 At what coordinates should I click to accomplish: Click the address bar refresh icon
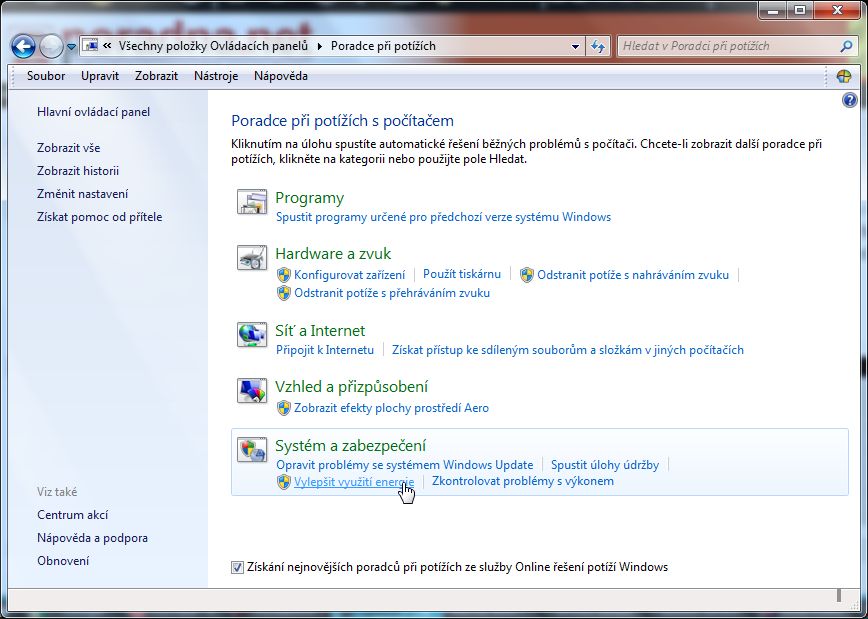[x=598, y=47]
